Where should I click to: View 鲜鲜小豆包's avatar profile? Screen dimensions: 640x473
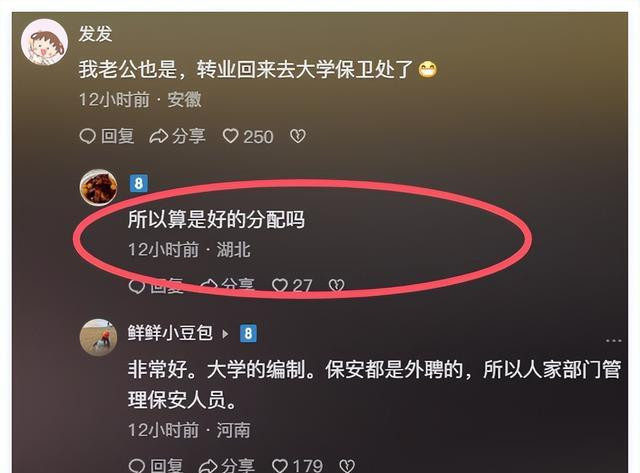pyautogui.click(x=98, y=338)
